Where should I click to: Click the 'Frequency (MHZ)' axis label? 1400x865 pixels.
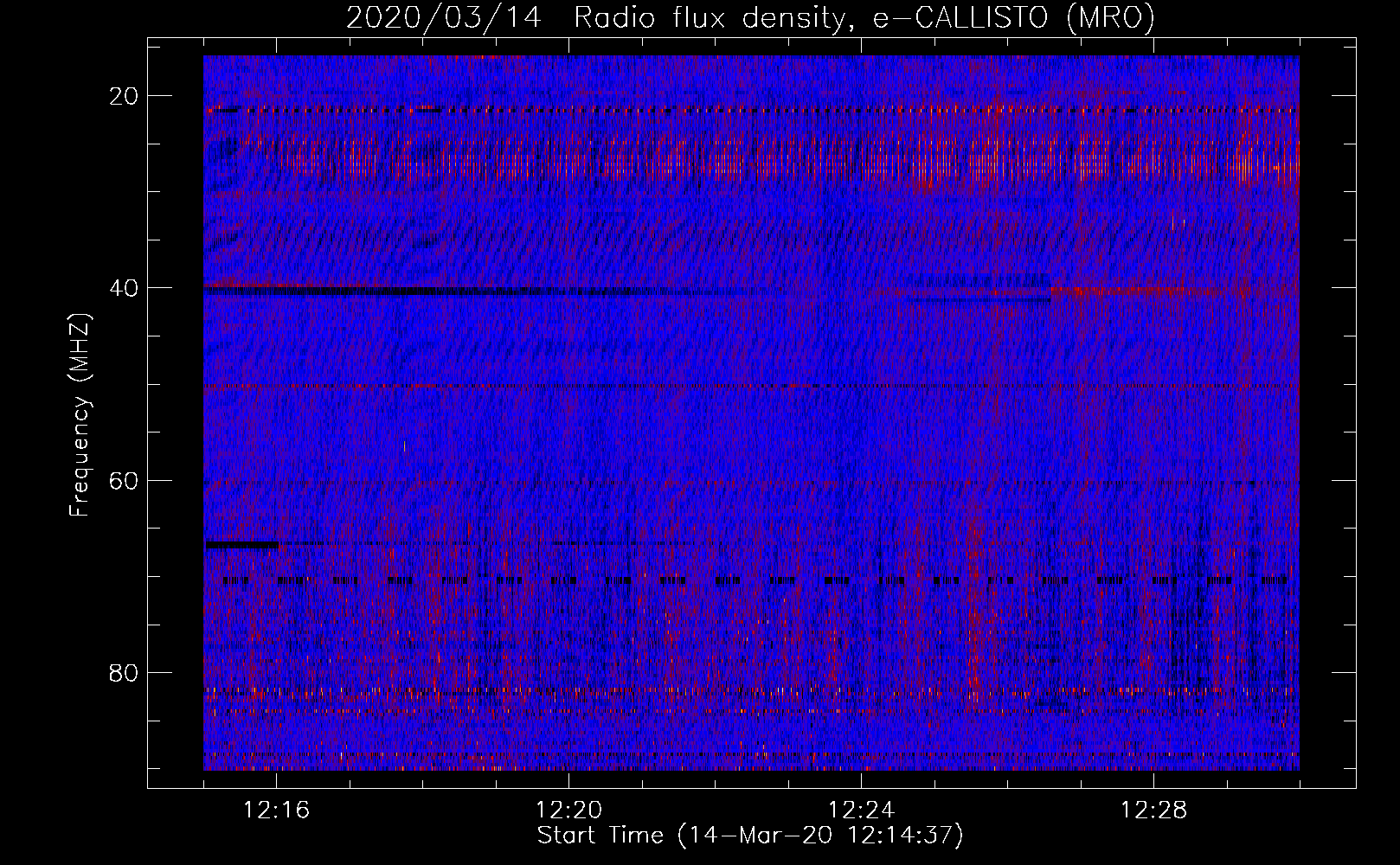tap(80, 415)
